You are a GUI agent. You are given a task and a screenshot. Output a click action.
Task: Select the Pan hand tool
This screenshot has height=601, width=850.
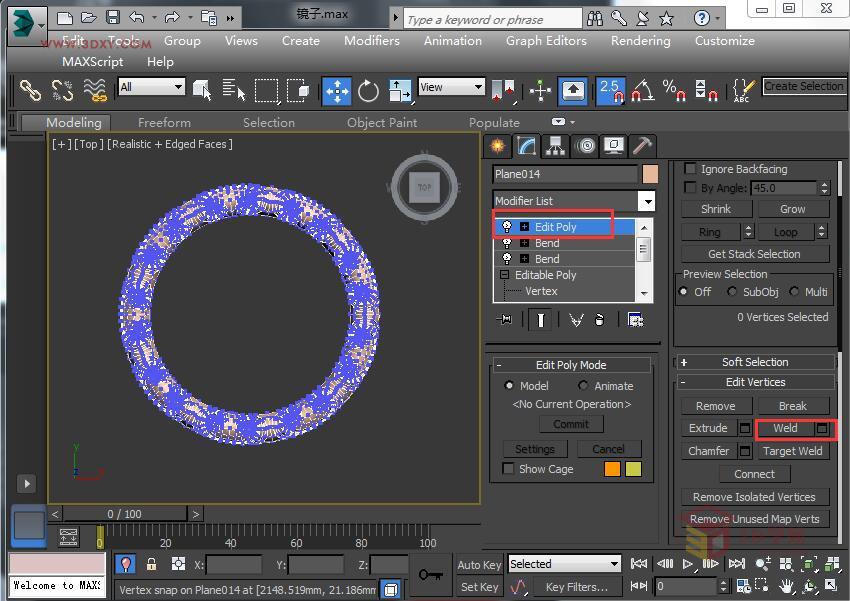tap(787, 586)
